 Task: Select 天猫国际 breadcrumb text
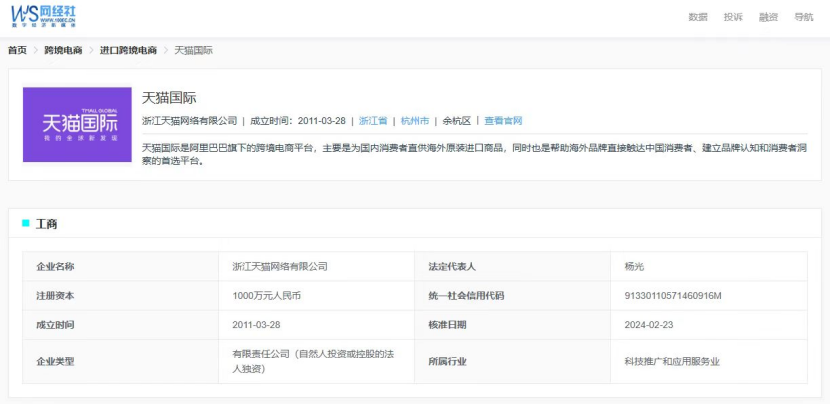(x=194, y=50)
